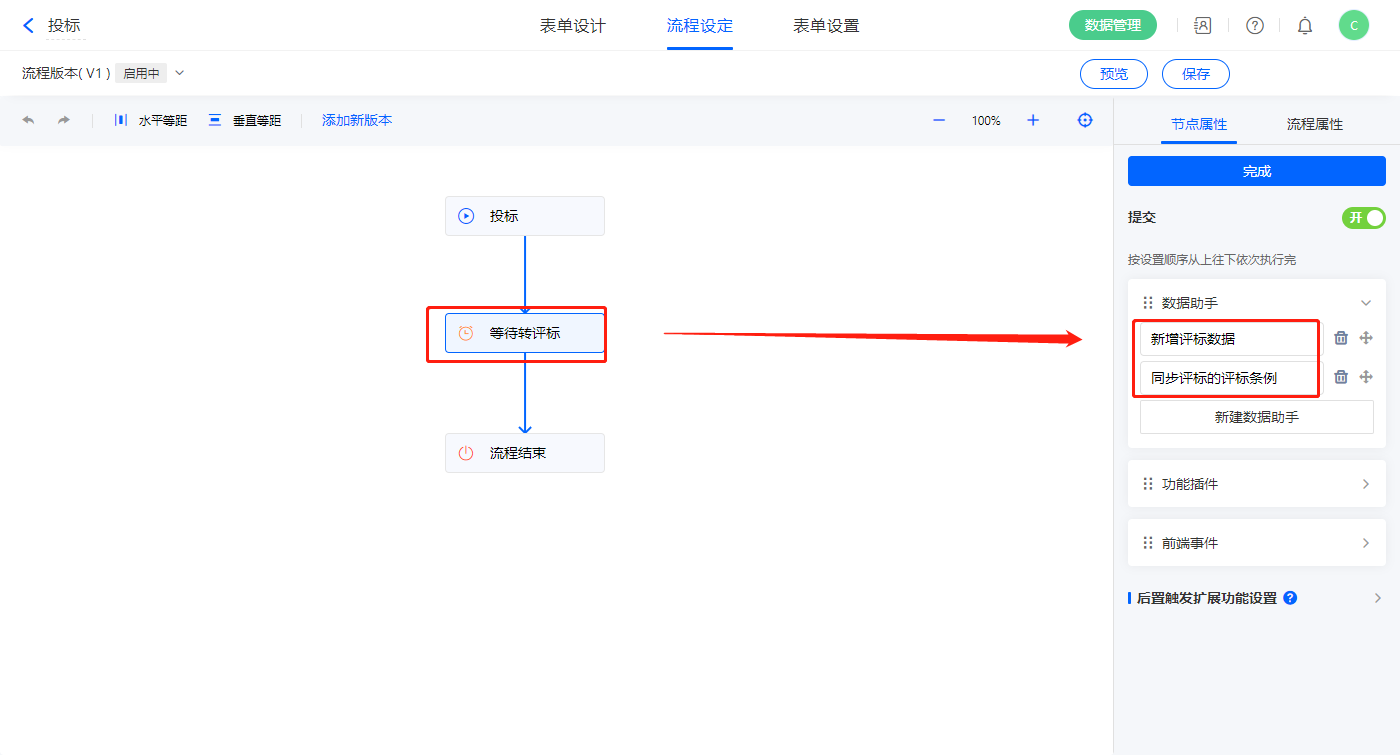Click the 新建数据助手 button

coord(1256,417)
